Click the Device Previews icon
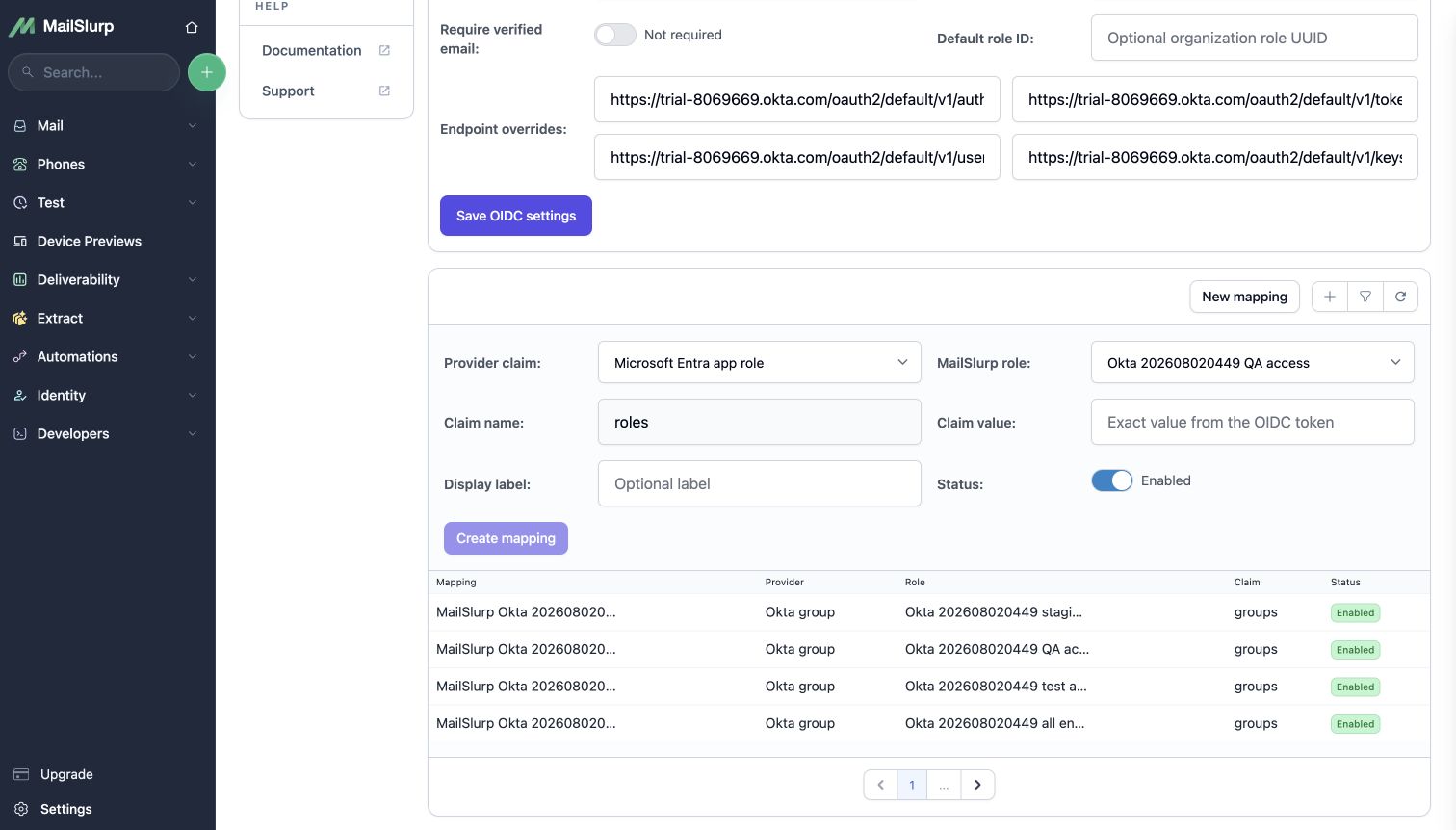 coord(20,241)
